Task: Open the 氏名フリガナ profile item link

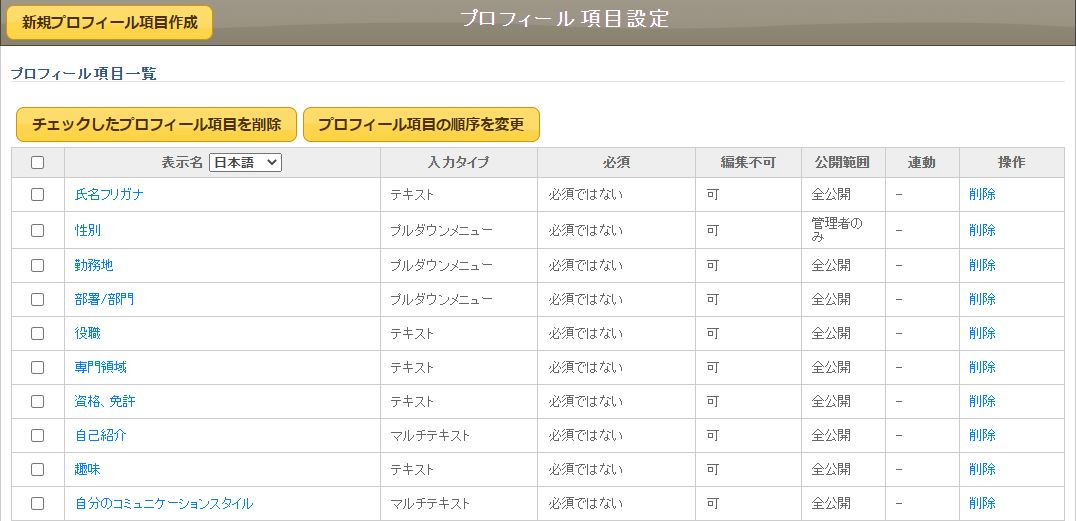Action: tap(109, 195)
